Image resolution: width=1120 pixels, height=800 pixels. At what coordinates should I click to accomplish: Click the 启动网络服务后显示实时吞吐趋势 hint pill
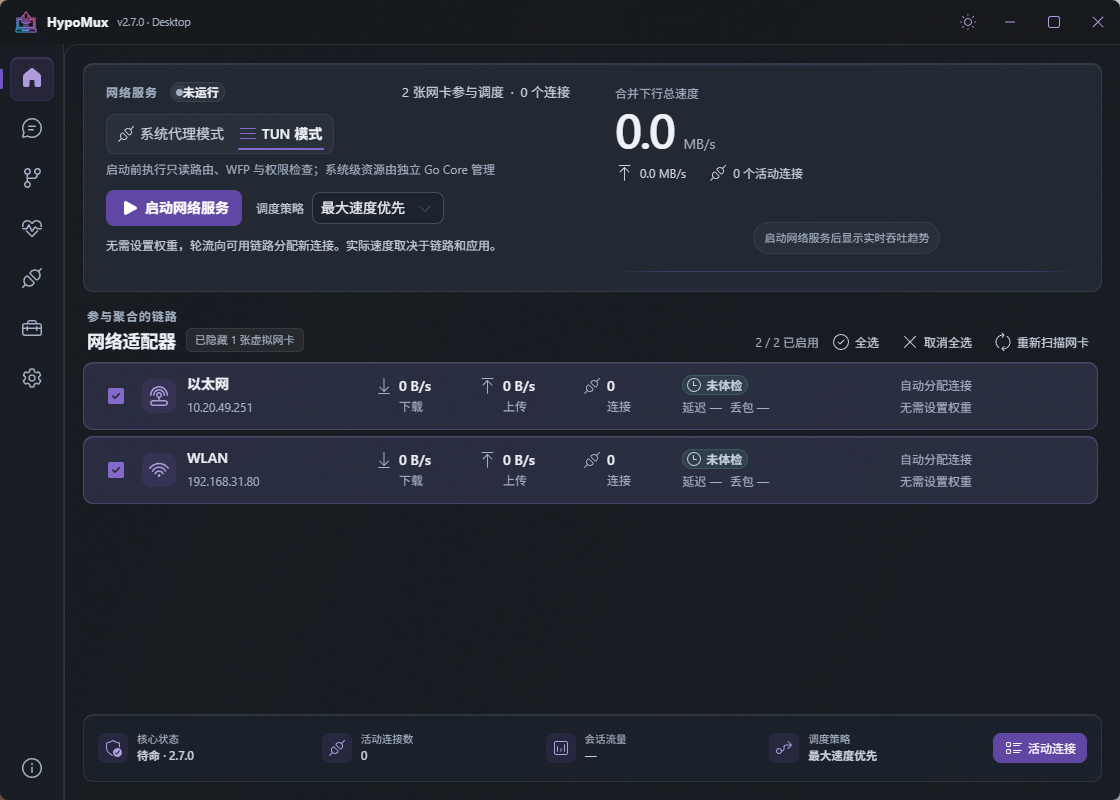tap(846, 238)
